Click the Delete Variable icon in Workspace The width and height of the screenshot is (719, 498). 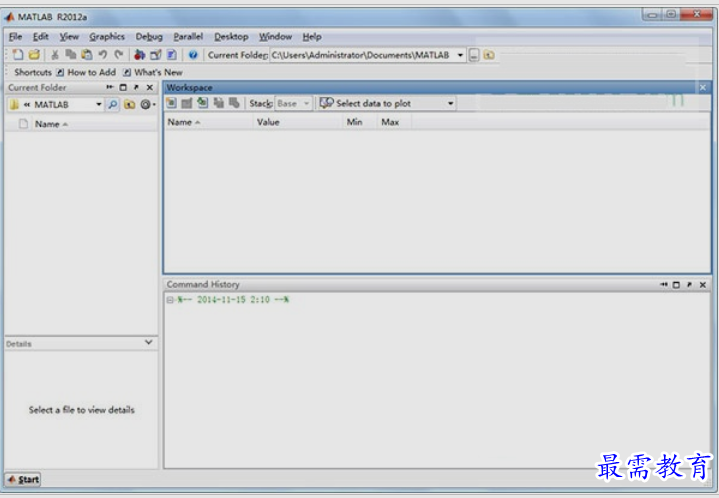pos(234,103)
